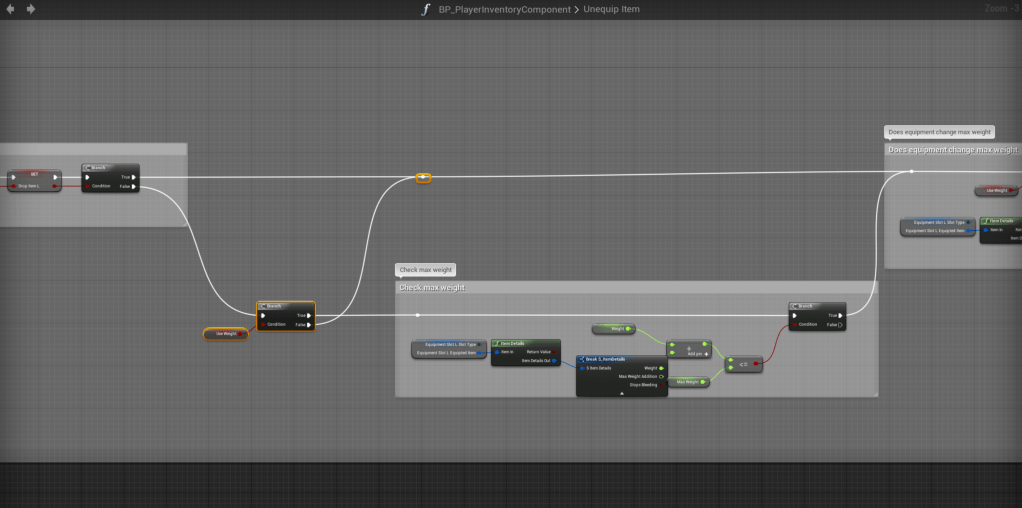
Task: Select the Check max weight comment box title
Action: tap(432, 288)
